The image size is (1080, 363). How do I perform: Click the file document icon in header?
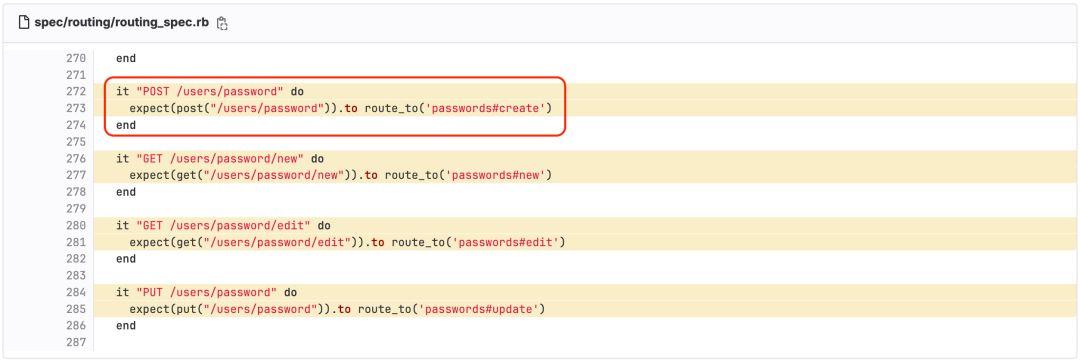(x=24, y=23)
